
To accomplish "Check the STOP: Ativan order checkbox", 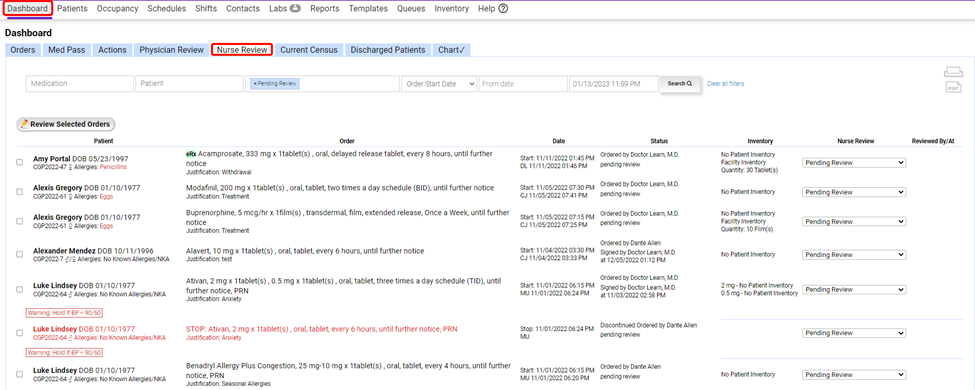I will (20, 333).
